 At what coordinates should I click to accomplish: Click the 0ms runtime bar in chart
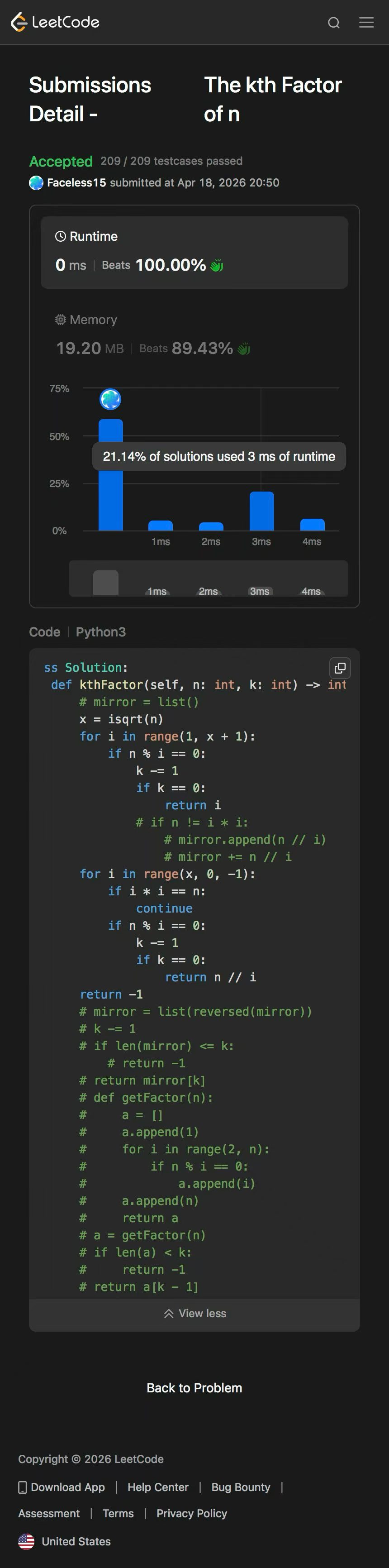pyautogui.click(x=111, y=475)
